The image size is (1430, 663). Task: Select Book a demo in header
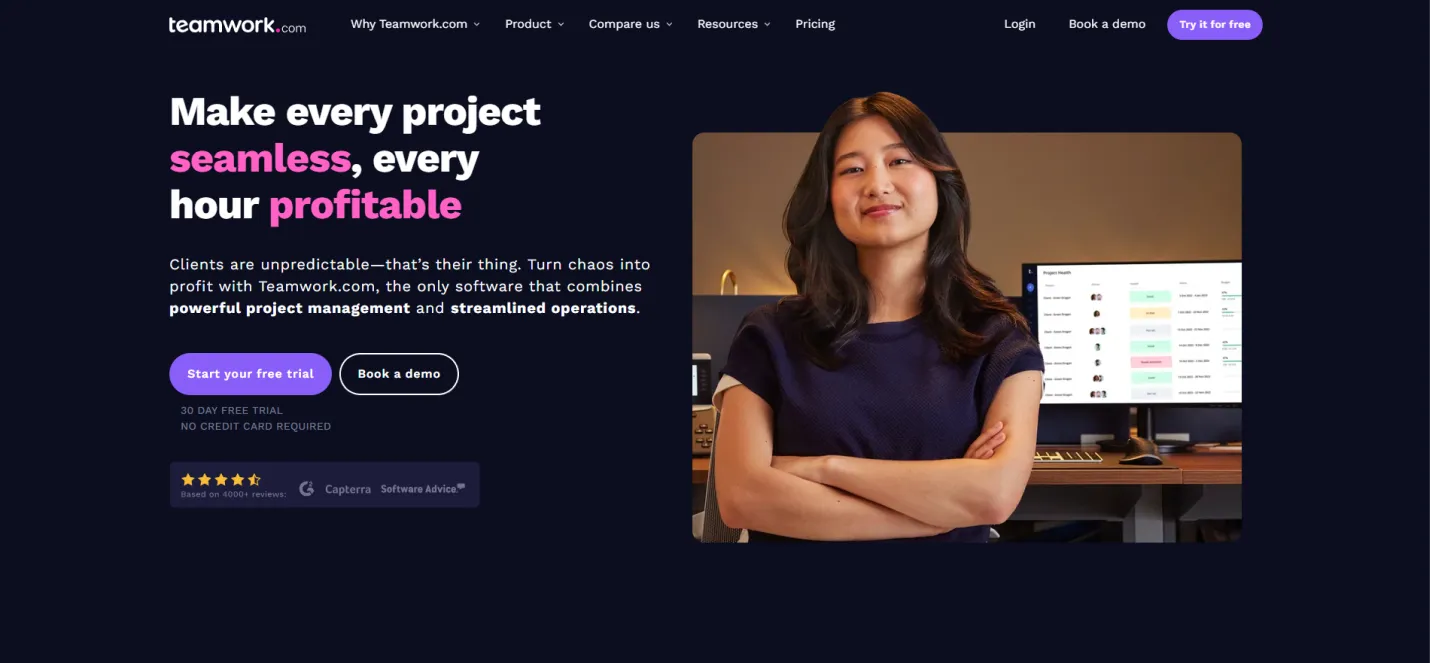(1107, 24)
